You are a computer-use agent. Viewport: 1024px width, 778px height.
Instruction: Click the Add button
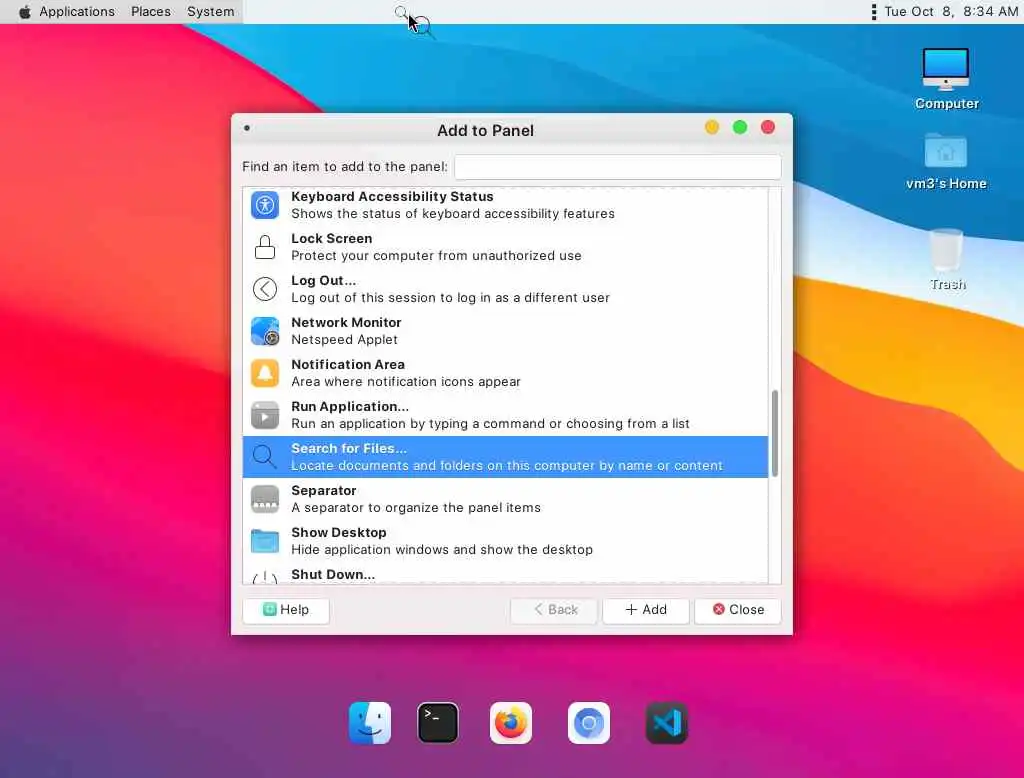click(646, 610)
